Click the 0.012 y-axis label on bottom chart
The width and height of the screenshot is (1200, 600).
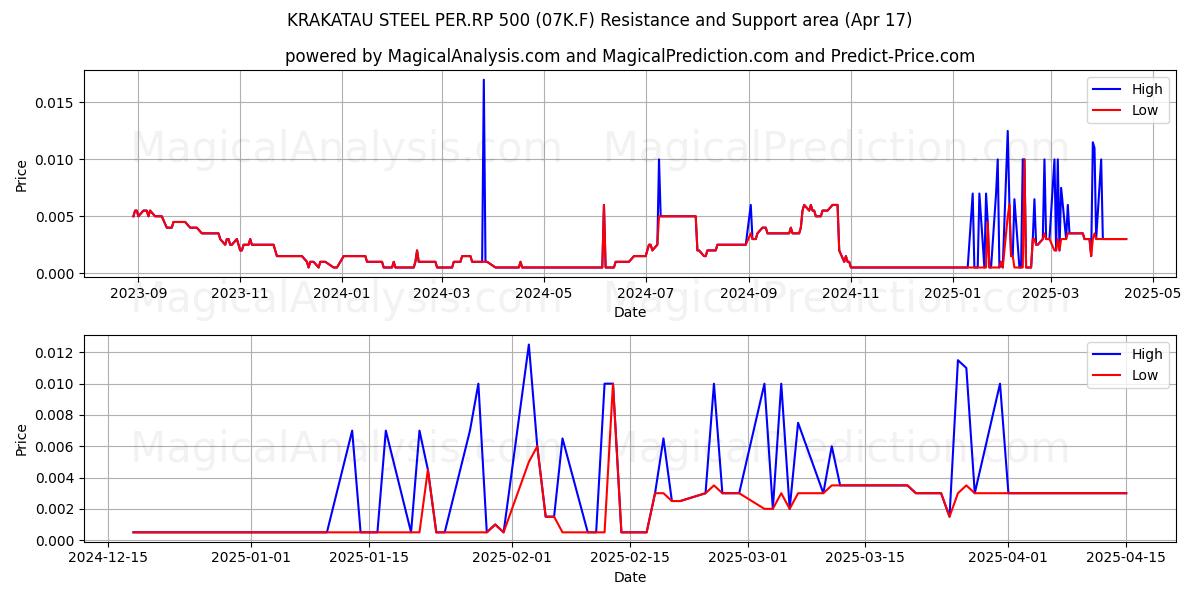(56, 353)
